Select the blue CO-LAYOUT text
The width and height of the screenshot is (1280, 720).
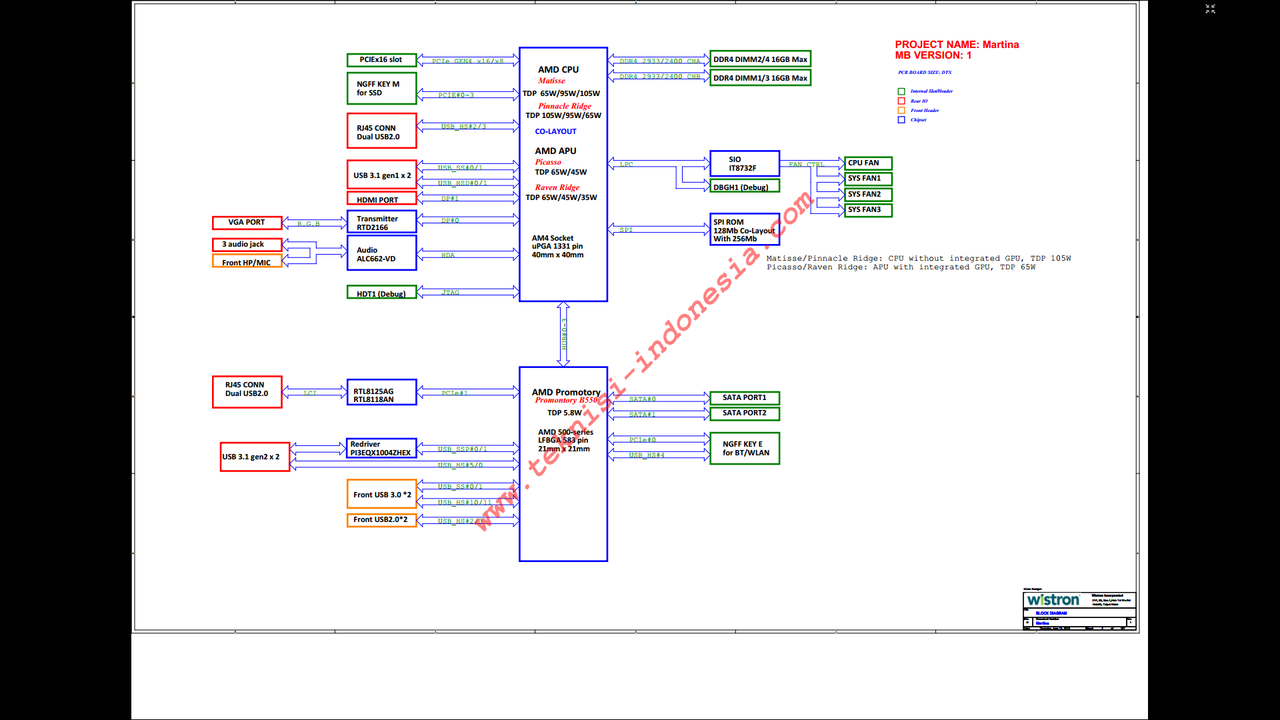[555, 131]
